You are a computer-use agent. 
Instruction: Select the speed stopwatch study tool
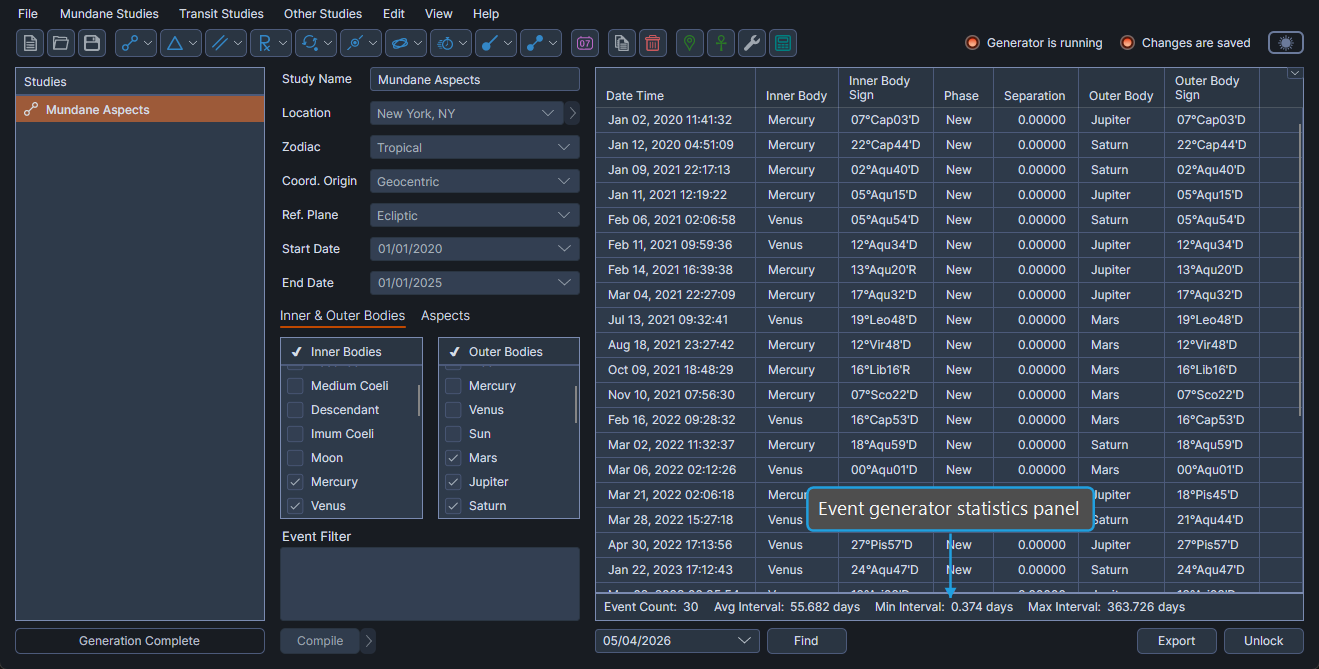pos(451,43)
